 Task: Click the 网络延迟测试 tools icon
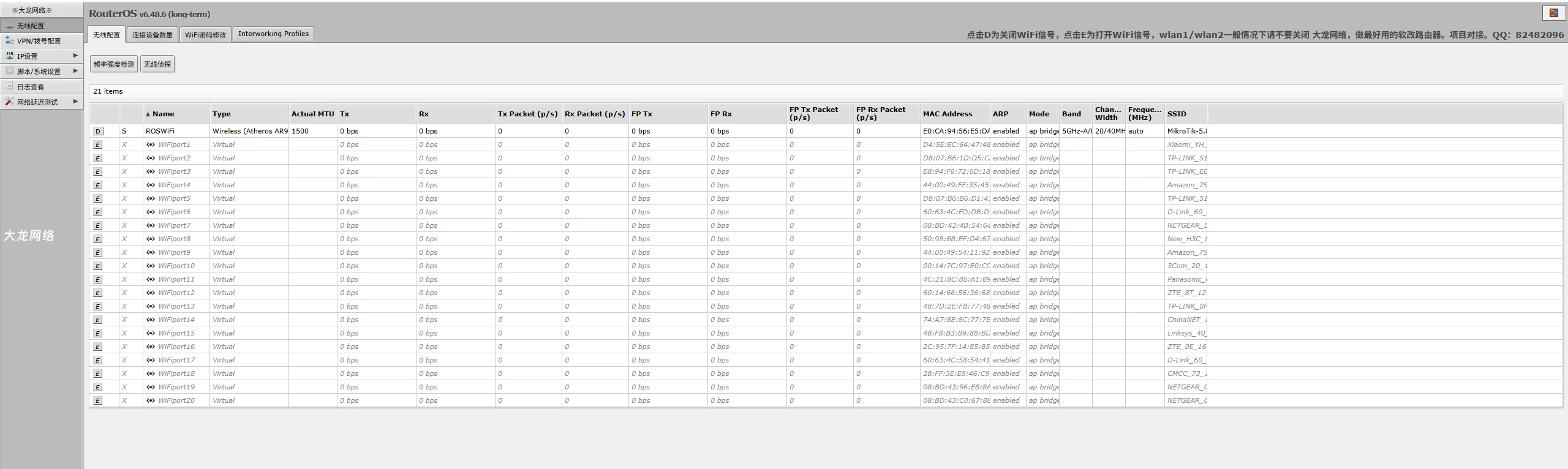tap(10, 102)
